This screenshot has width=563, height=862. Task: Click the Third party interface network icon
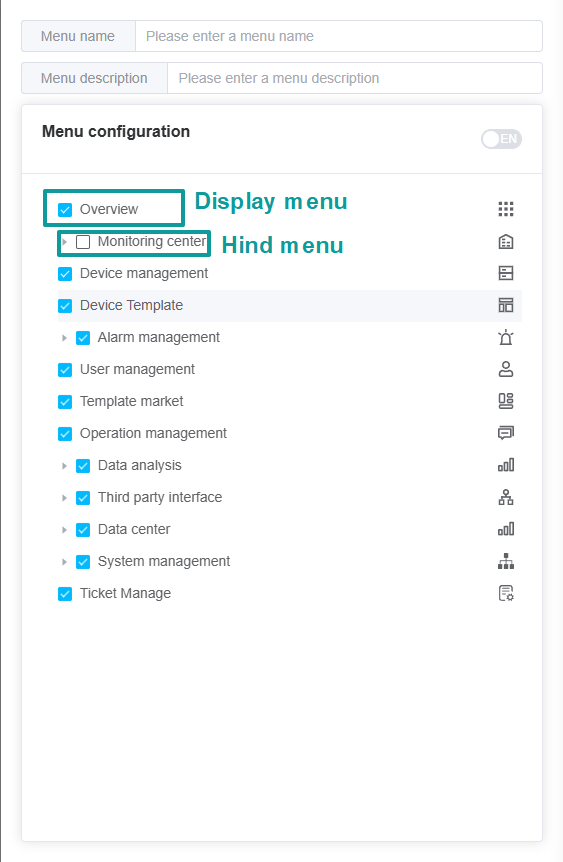coord(506,497)
